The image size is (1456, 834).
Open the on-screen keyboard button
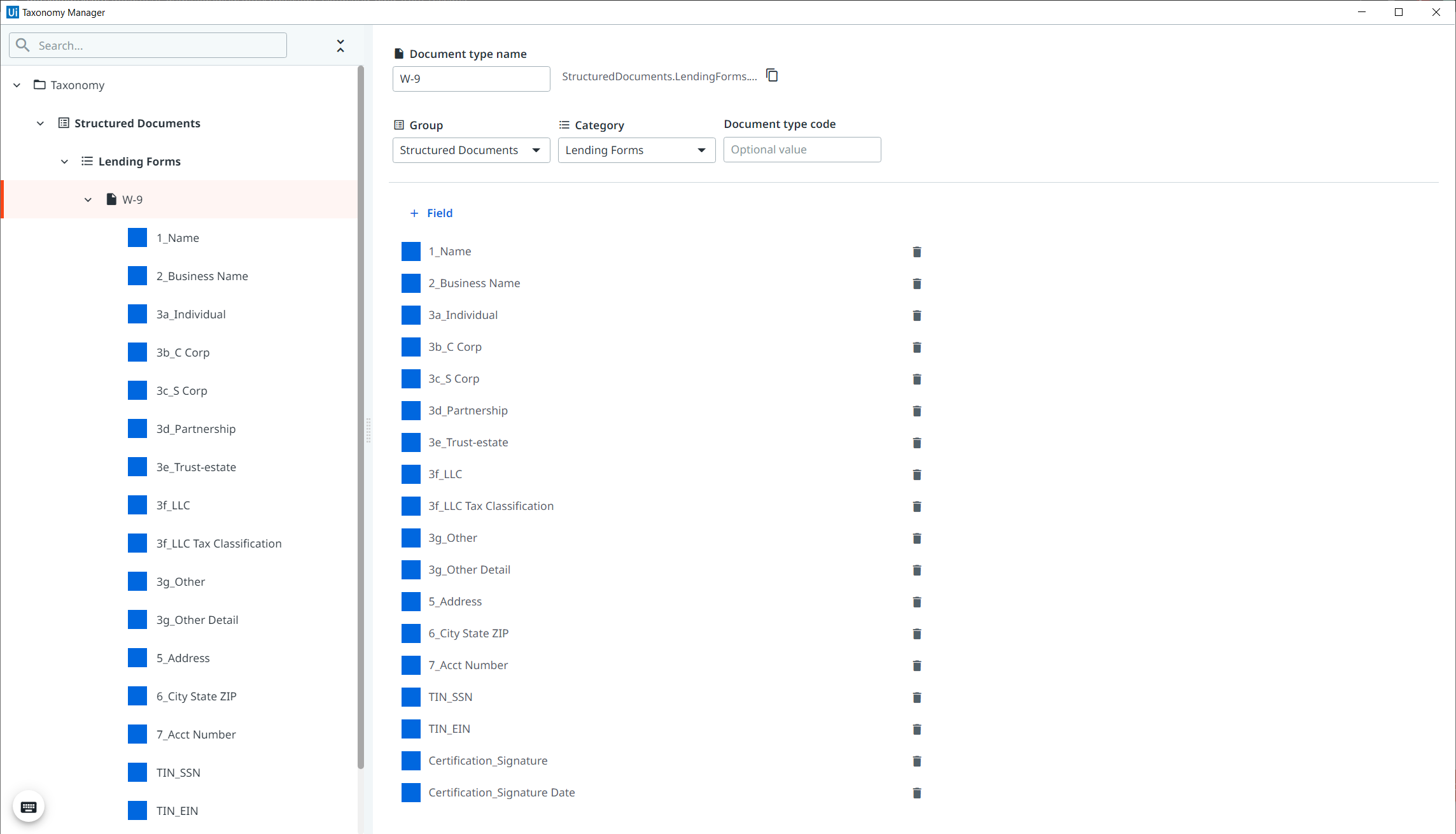[x=29, y=807]
